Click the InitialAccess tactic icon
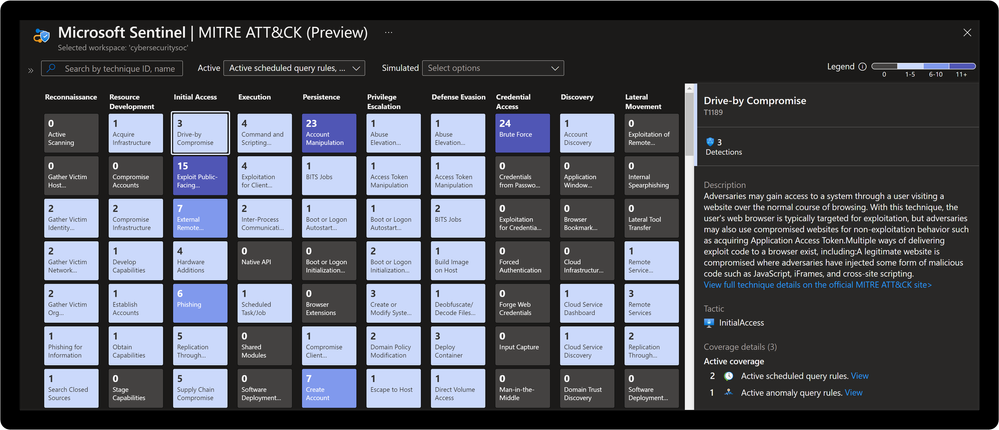 709,323
